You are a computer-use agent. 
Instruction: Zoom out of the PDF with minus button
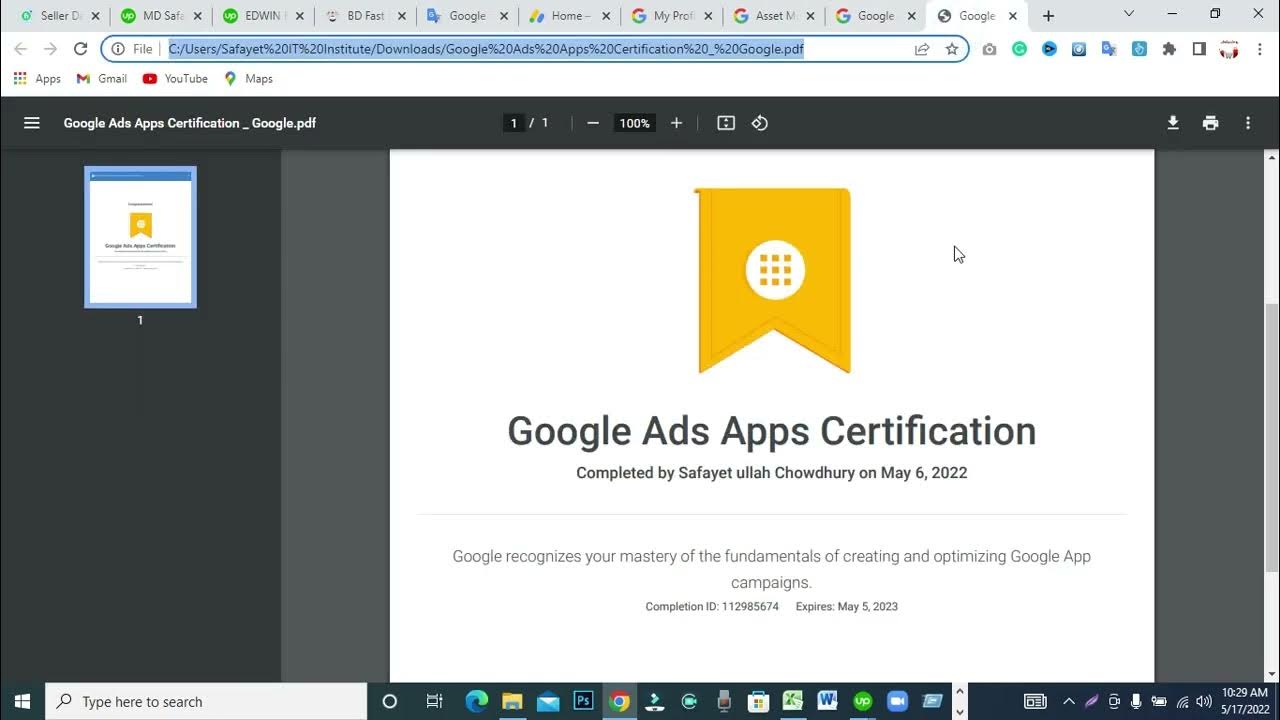[593, 123]
